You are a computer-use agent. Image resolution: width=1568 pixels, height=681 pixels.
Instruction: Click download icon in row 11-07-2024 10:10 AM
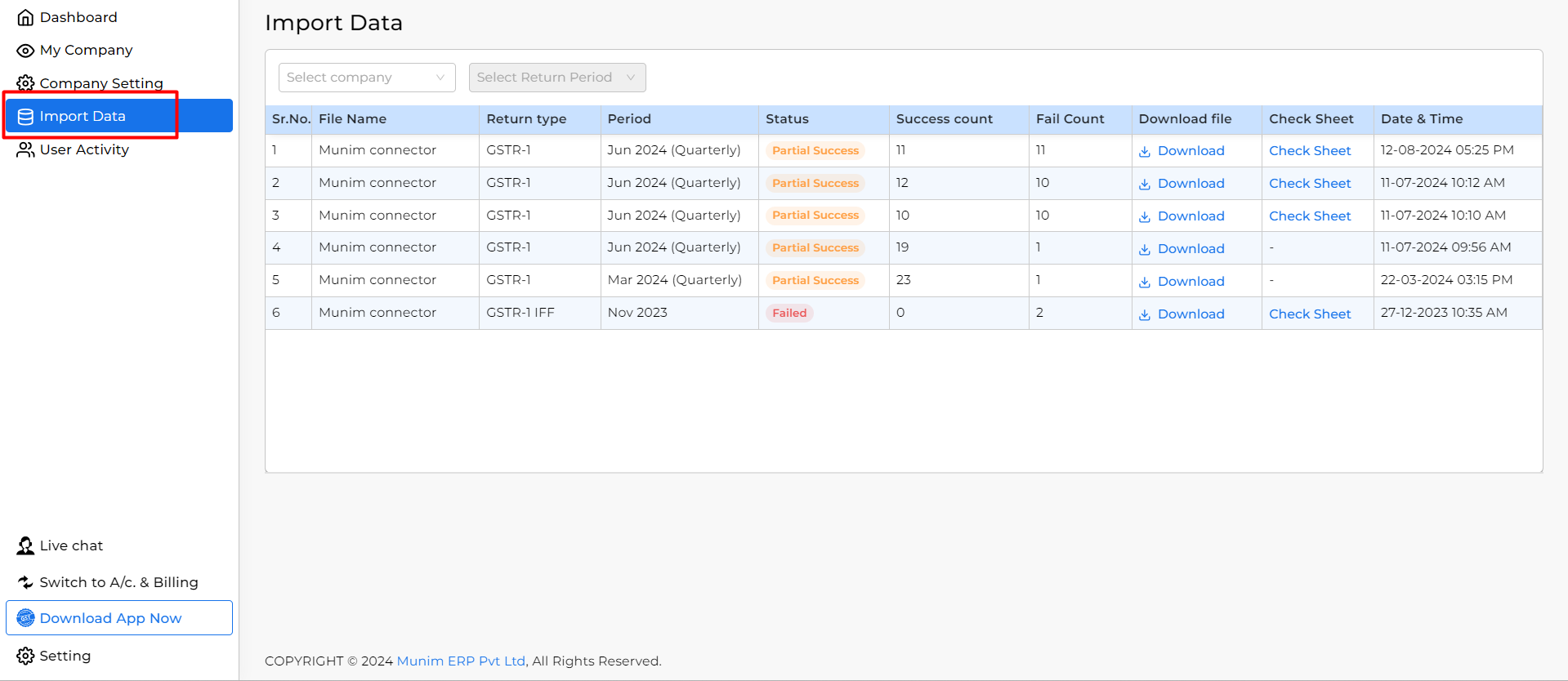point(1145,216)
